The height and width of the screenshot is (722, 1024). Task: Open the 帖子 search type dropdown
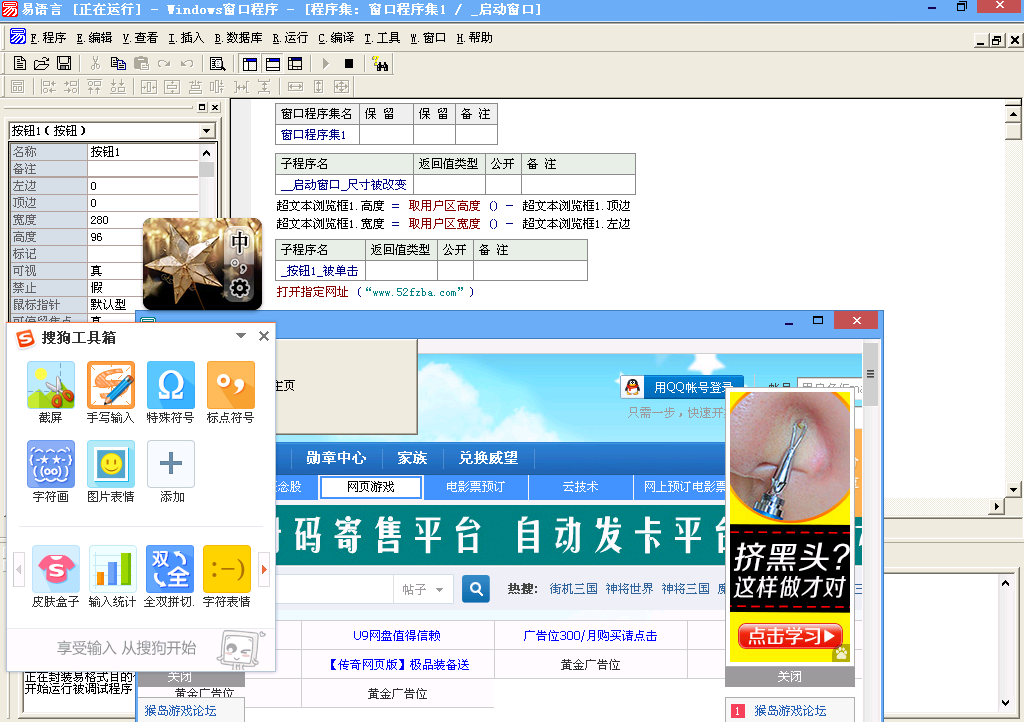click(423, 589)
